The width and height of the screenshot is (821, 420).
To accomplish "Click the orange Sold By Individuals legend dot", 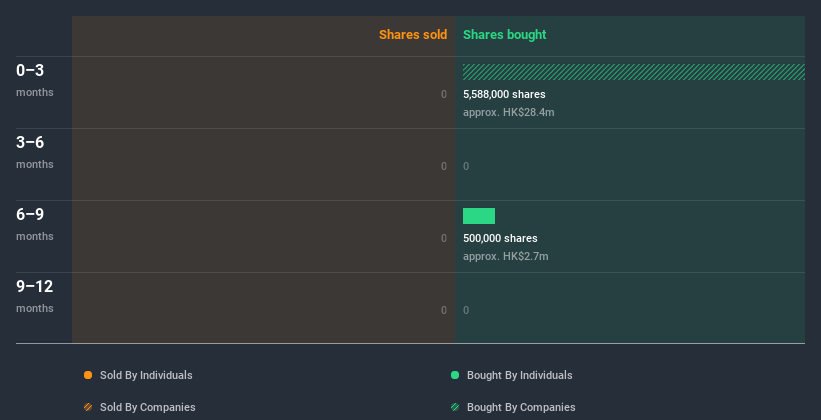I will [x=88, y=375].
